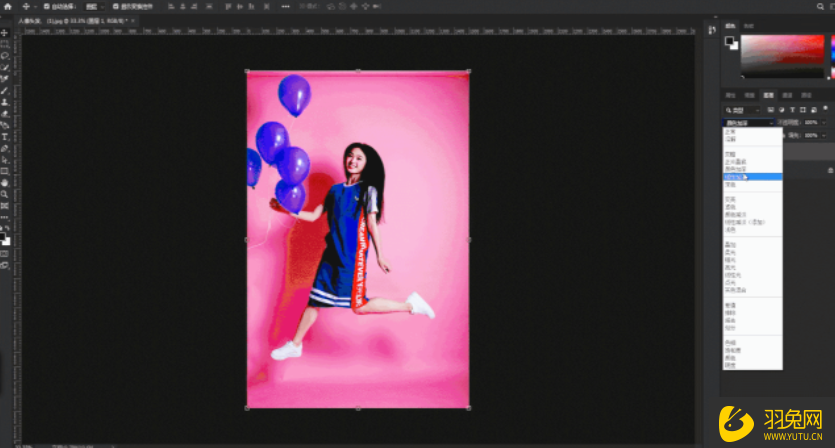The width and height of the screenshot is (835, 448).
Task: Select the Lasso tool
Action: click(5, 56)
